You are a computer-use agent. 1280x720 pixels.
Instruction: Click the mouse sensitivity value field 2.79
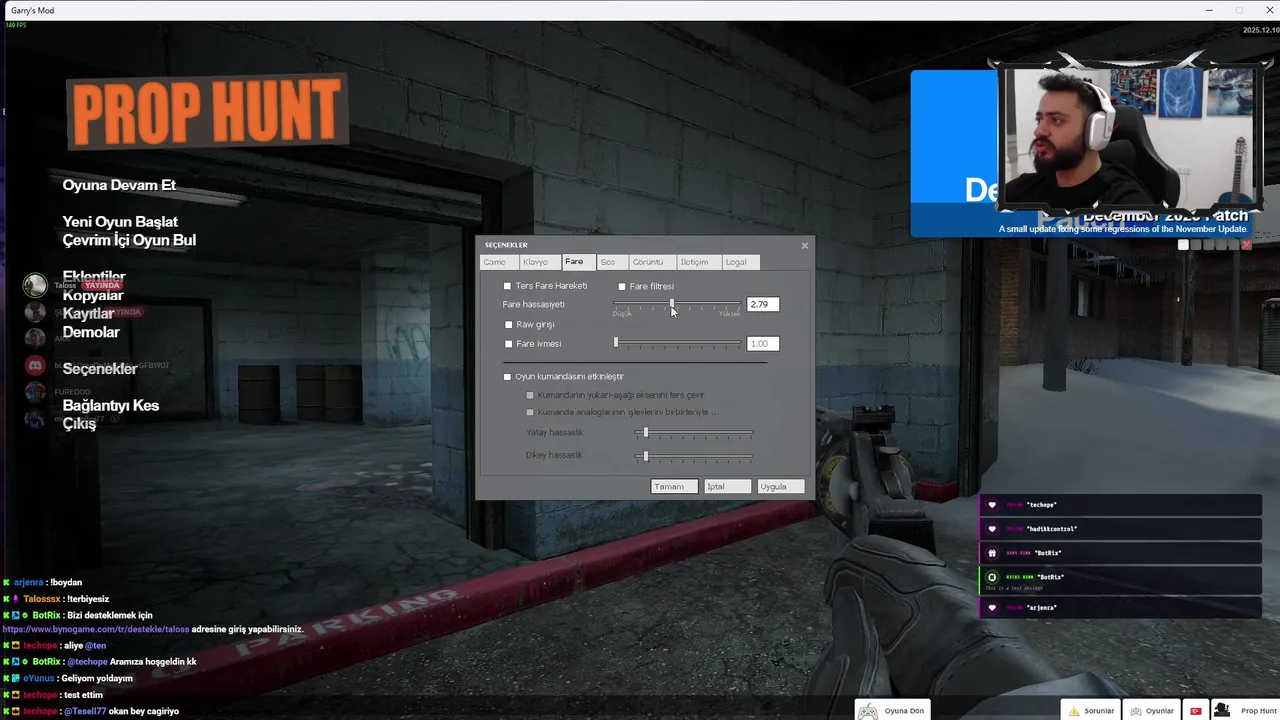point(762,304)
